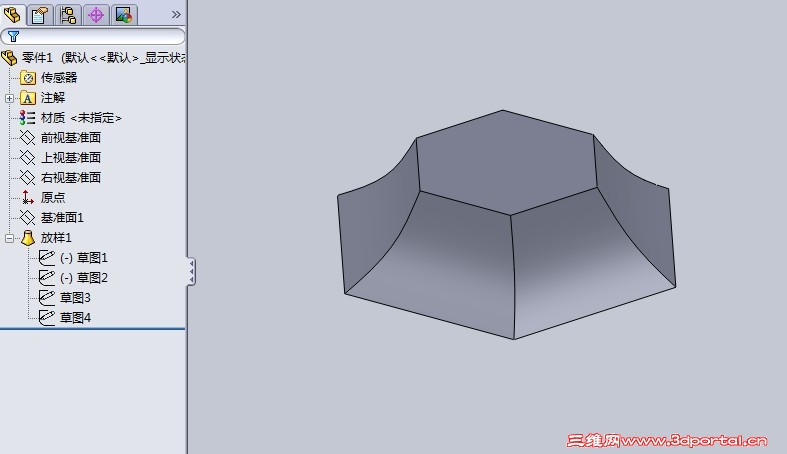Open the DisplayManager tab

pos(123,15)
